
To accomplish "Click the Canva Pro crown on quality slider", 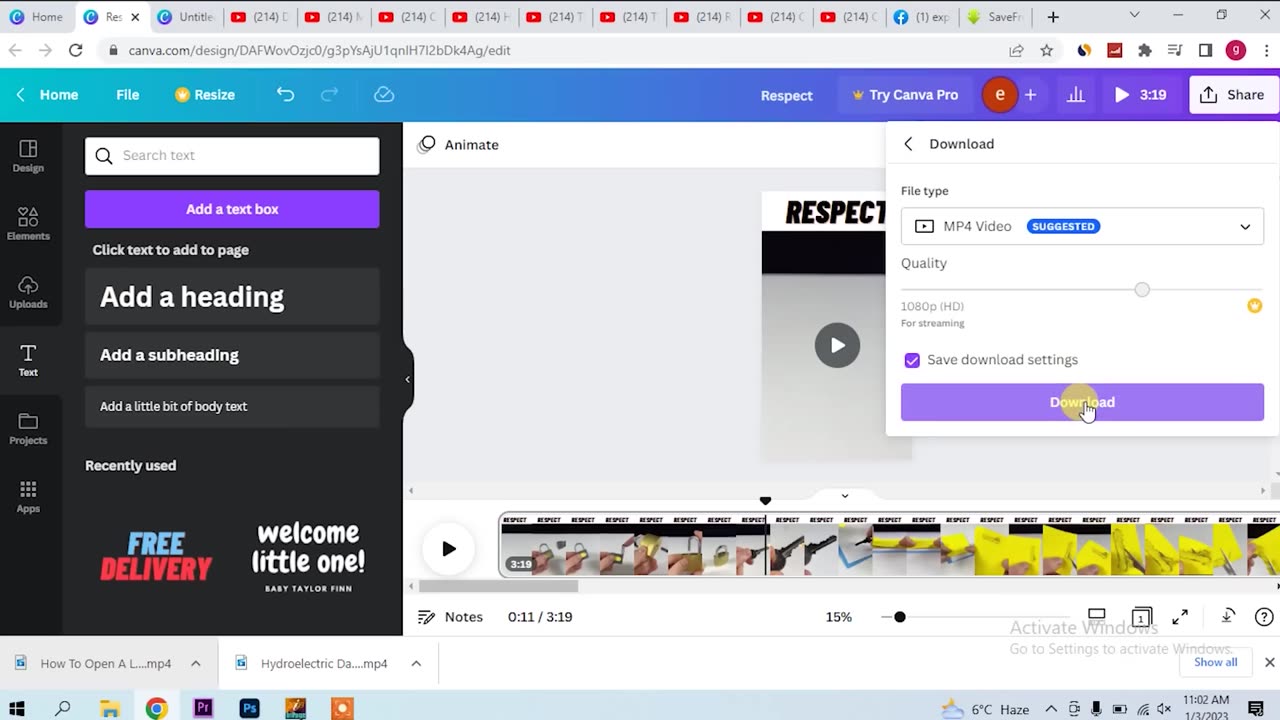I will [1254, 306].
